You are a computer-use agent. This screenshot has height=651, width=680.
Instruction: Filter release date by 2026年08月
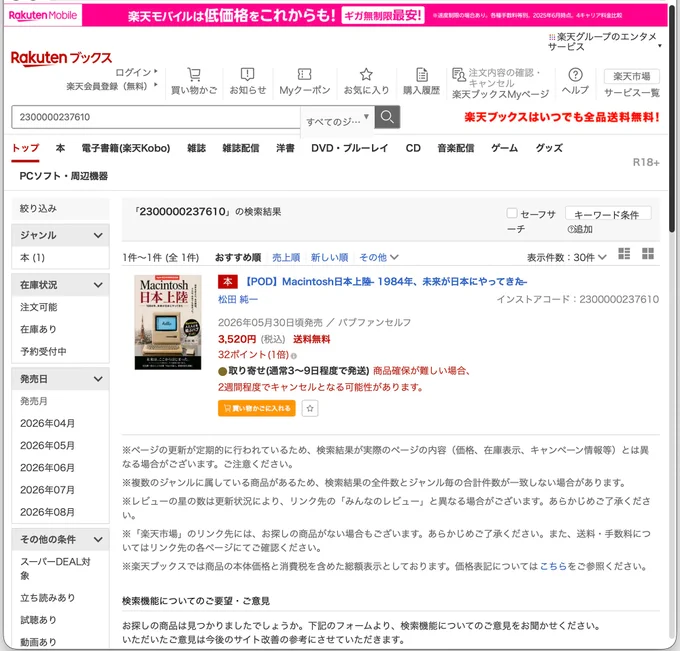coord(47,512)
